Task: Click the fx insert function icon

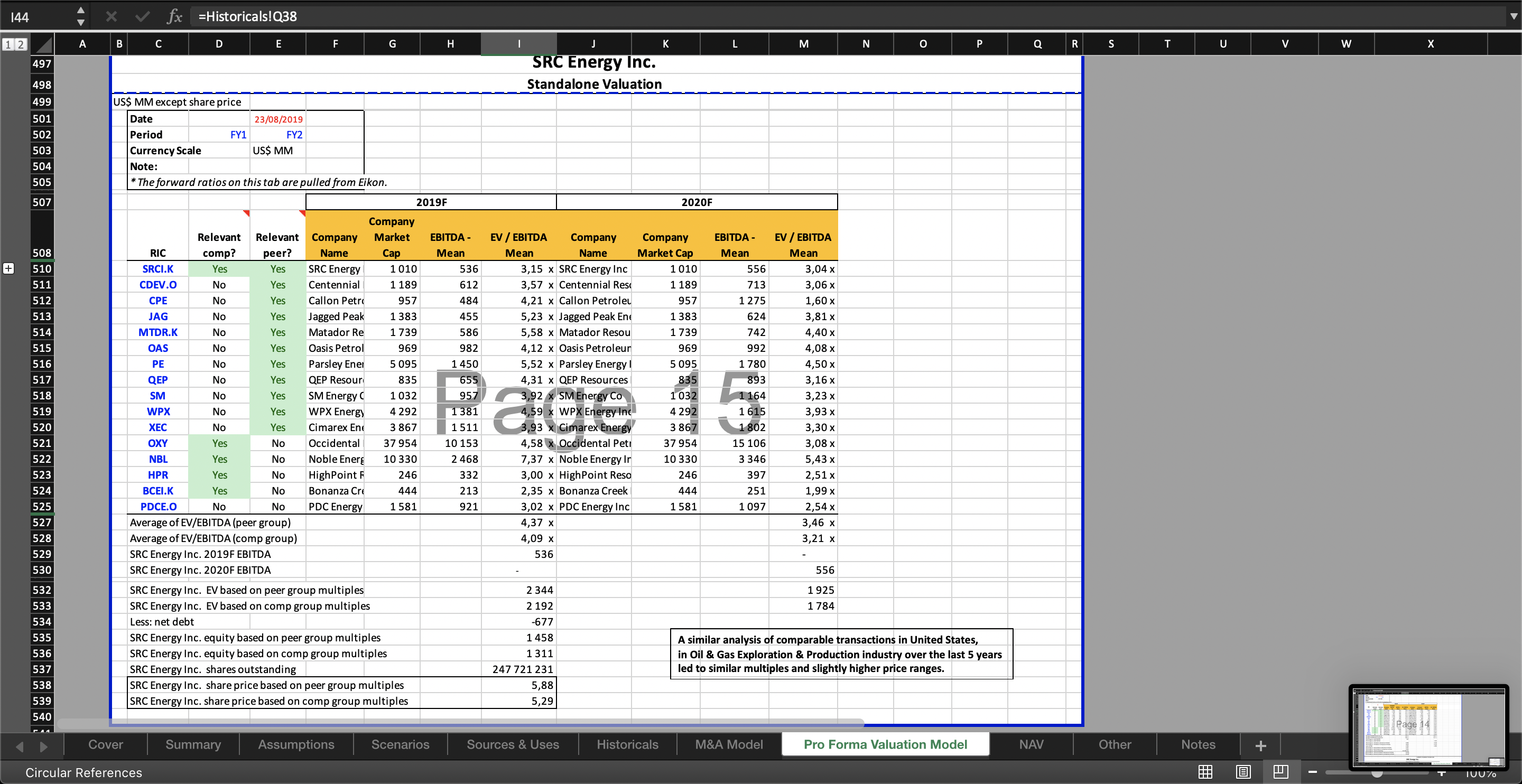Action: pyautogui.click(x=174, y=16)
